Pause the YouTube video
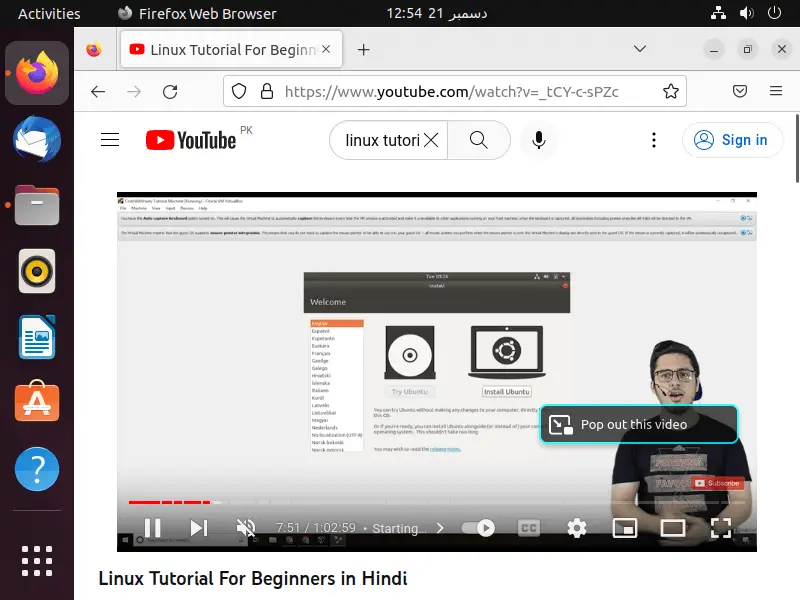Viewport: 800px width, 600px height. 153,528
